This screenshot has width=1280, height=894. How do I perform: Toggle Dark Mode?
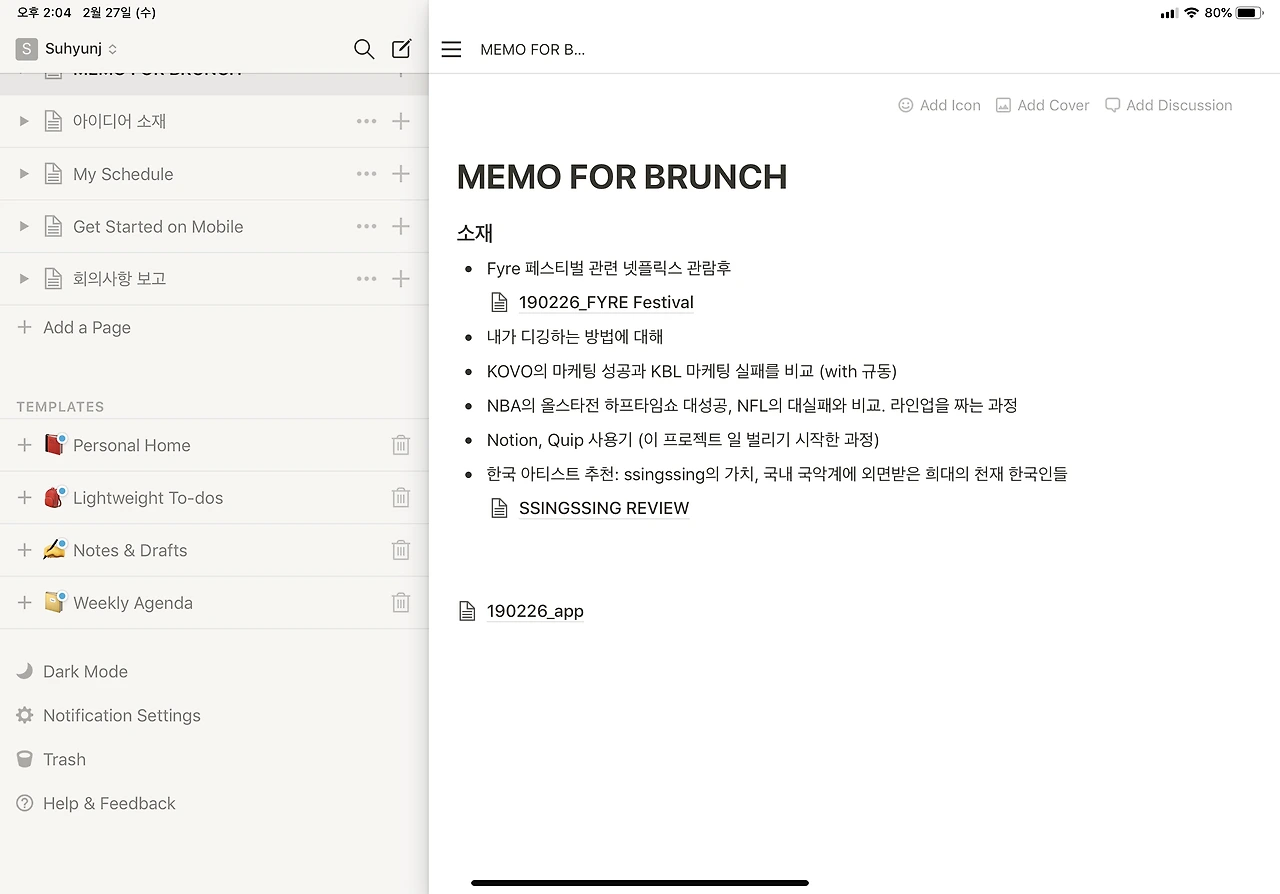[72, 671]
